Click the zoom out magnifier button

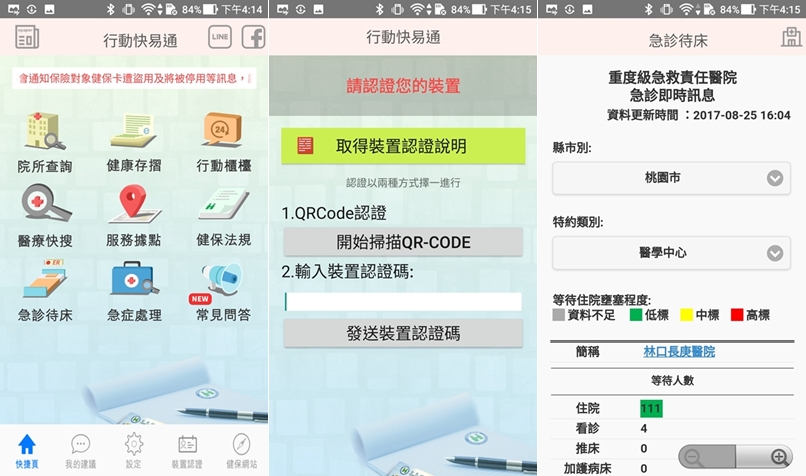(x=707, y=456)
